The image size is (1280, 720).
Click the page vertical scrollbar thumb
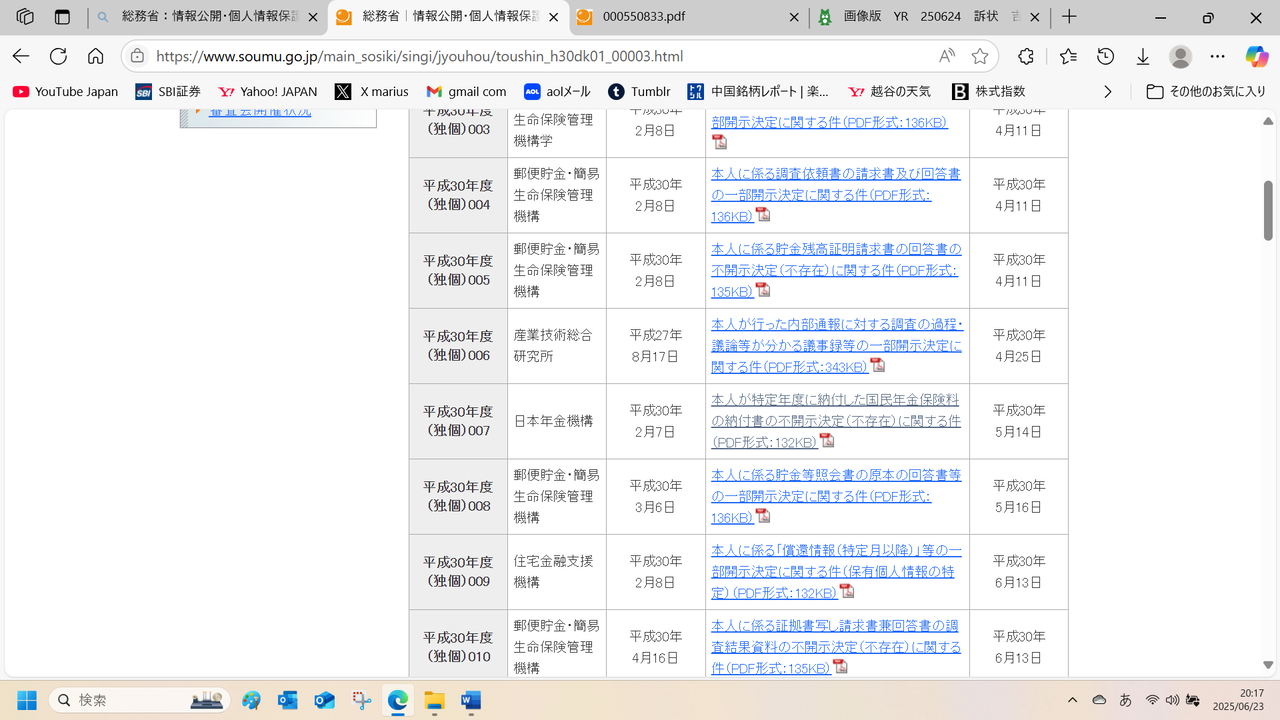click(x=1268, y=211)
